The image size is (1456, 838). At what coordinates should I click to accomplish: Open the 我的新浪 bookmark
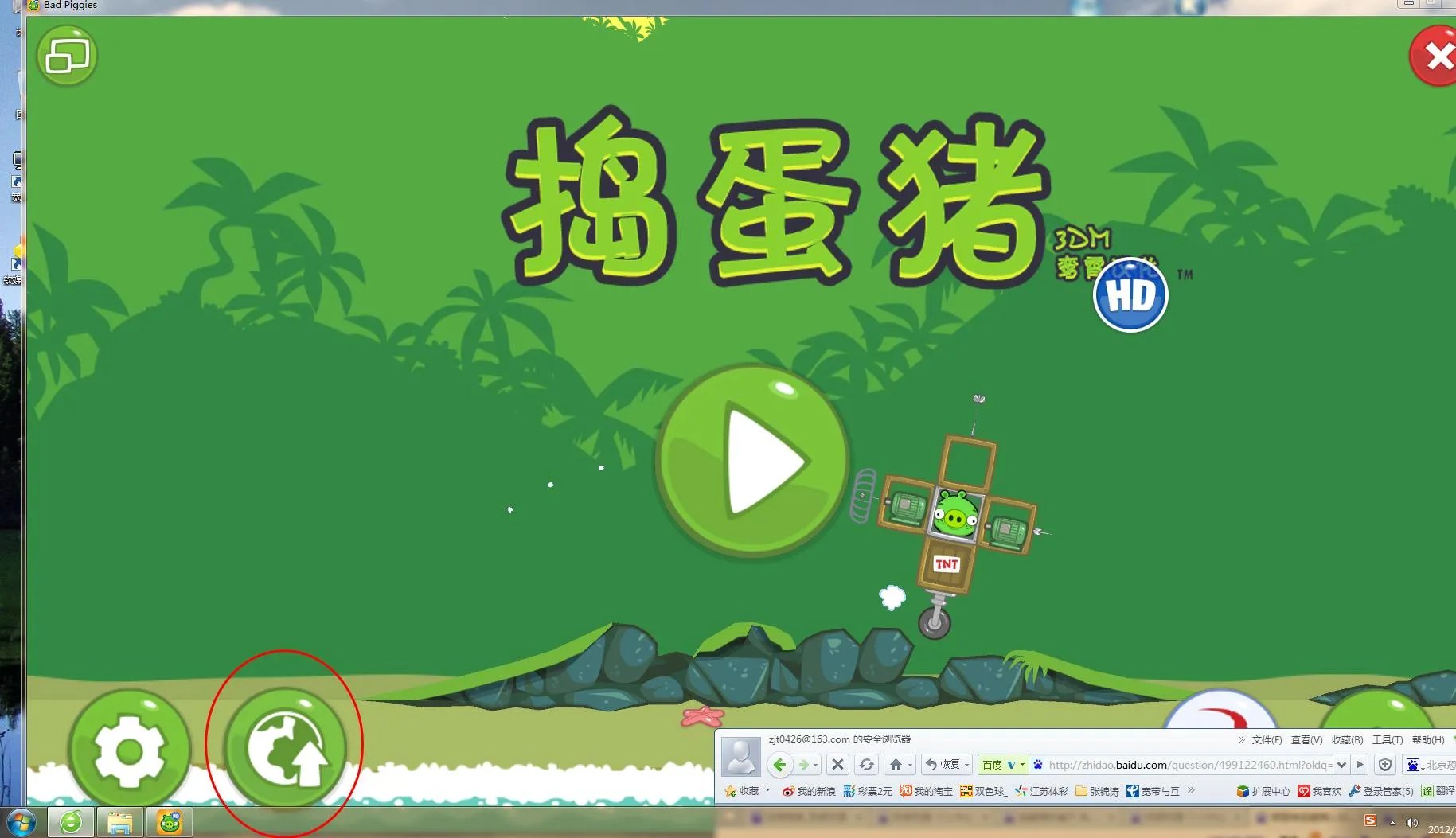808,791
